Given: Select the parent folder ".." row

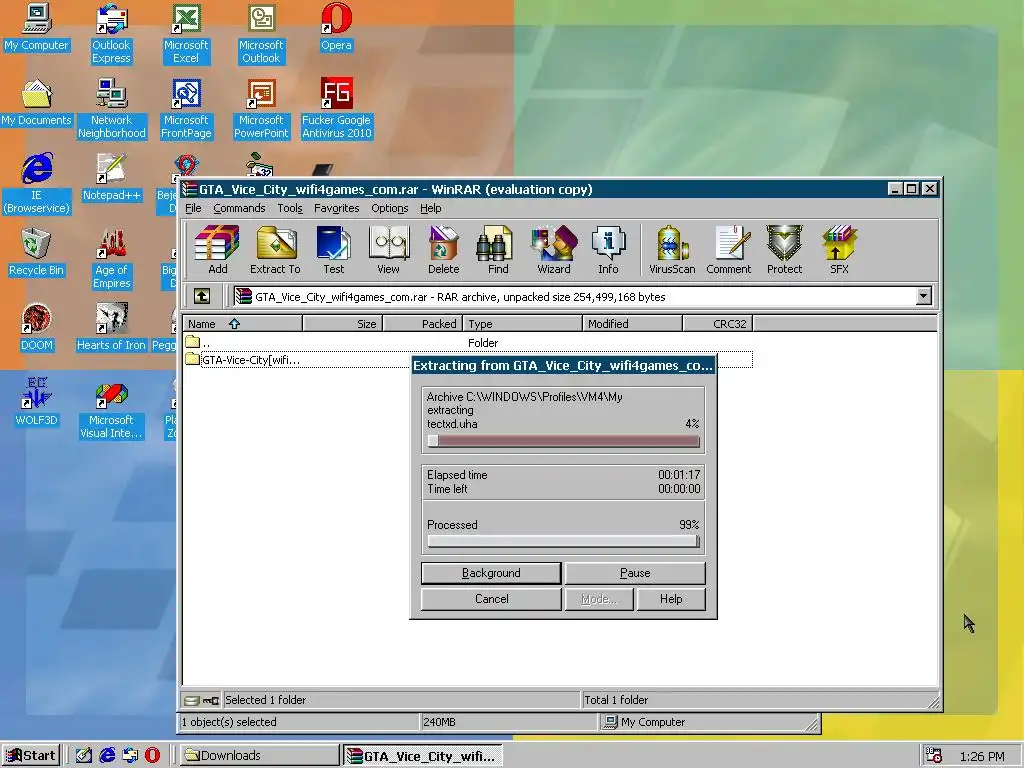Looking at the screenshot, I should coord(468,342).
